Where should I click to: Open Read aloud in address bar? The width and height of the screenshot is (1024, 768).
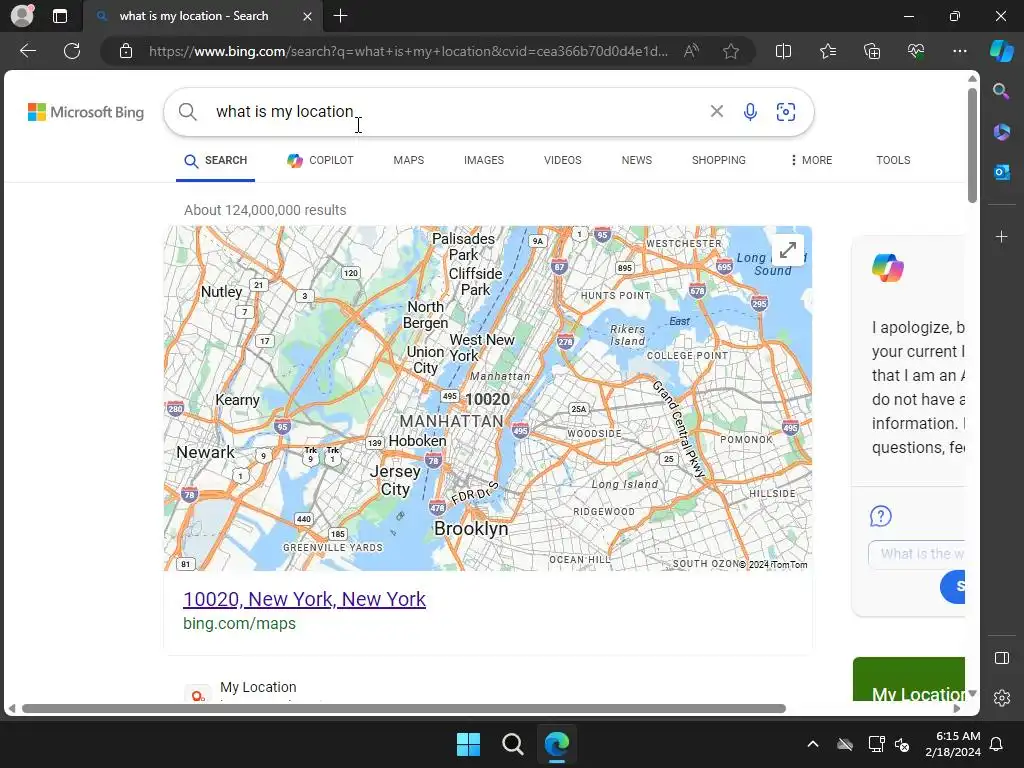(x=692, y=51)
